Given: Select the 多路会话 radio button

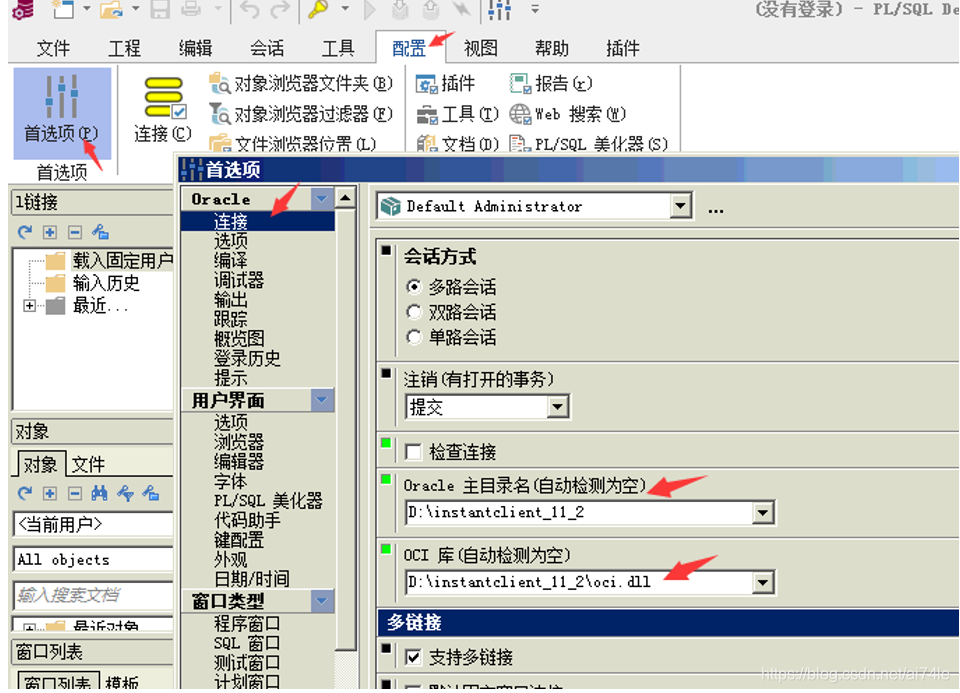Looking at the screenshot, I should 414,287.
